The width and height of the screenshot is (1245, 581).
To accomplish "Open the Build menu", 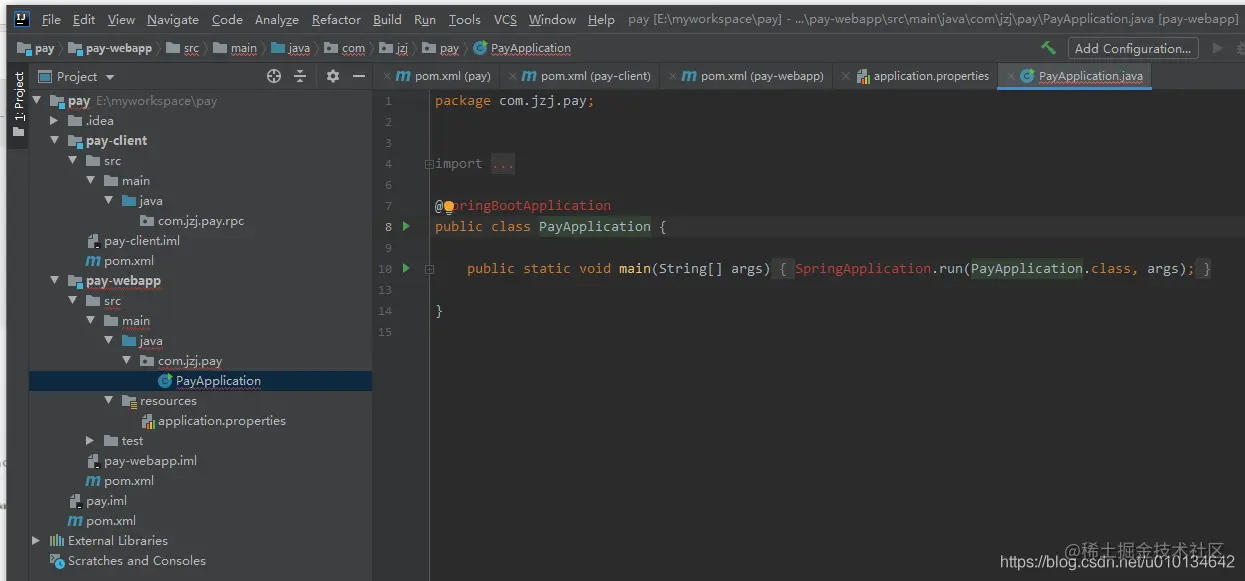I will coord(387,19).
